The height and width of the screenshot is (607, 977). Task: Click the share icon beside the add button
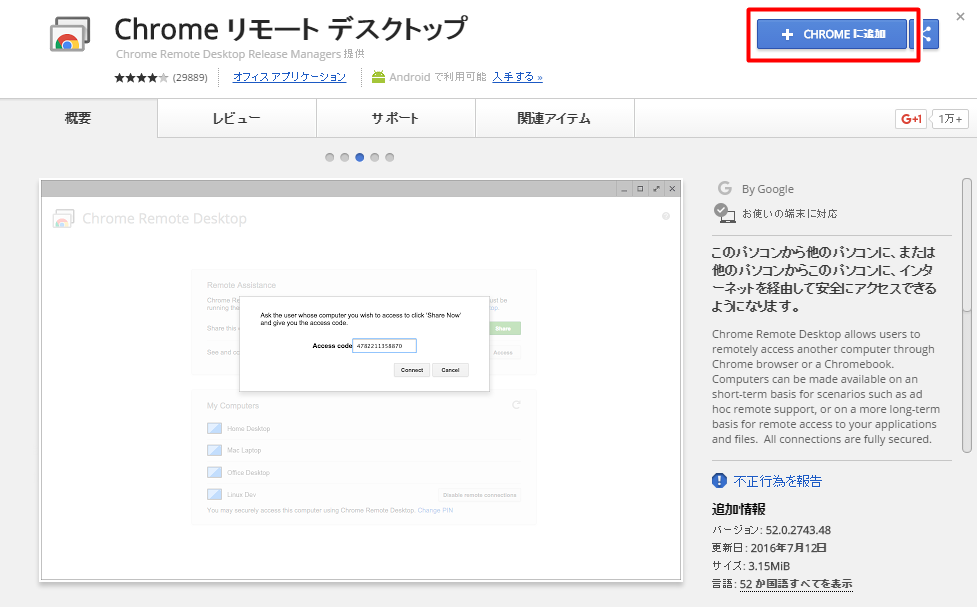[x=927, y=34]
